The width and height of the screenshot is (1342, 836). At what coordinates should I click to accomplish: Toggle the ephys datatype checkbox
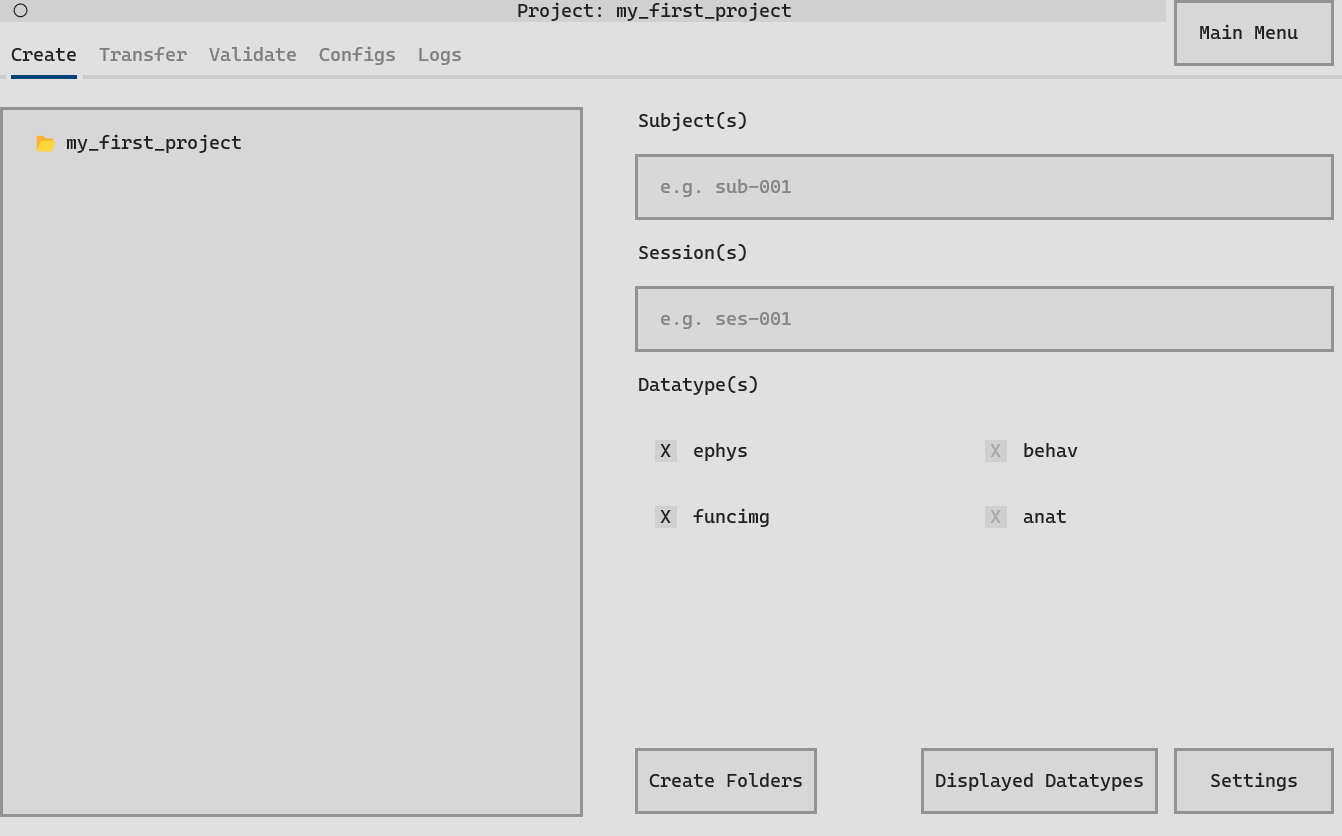click(x=666, y=451)
